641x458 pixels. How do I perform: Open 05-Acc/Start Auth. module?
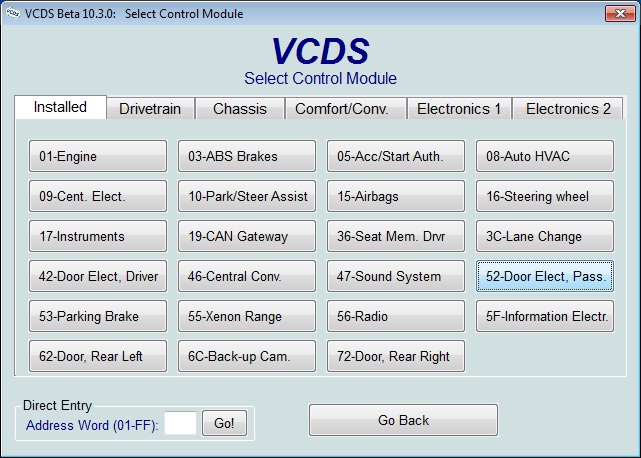(x=396, y=157)
